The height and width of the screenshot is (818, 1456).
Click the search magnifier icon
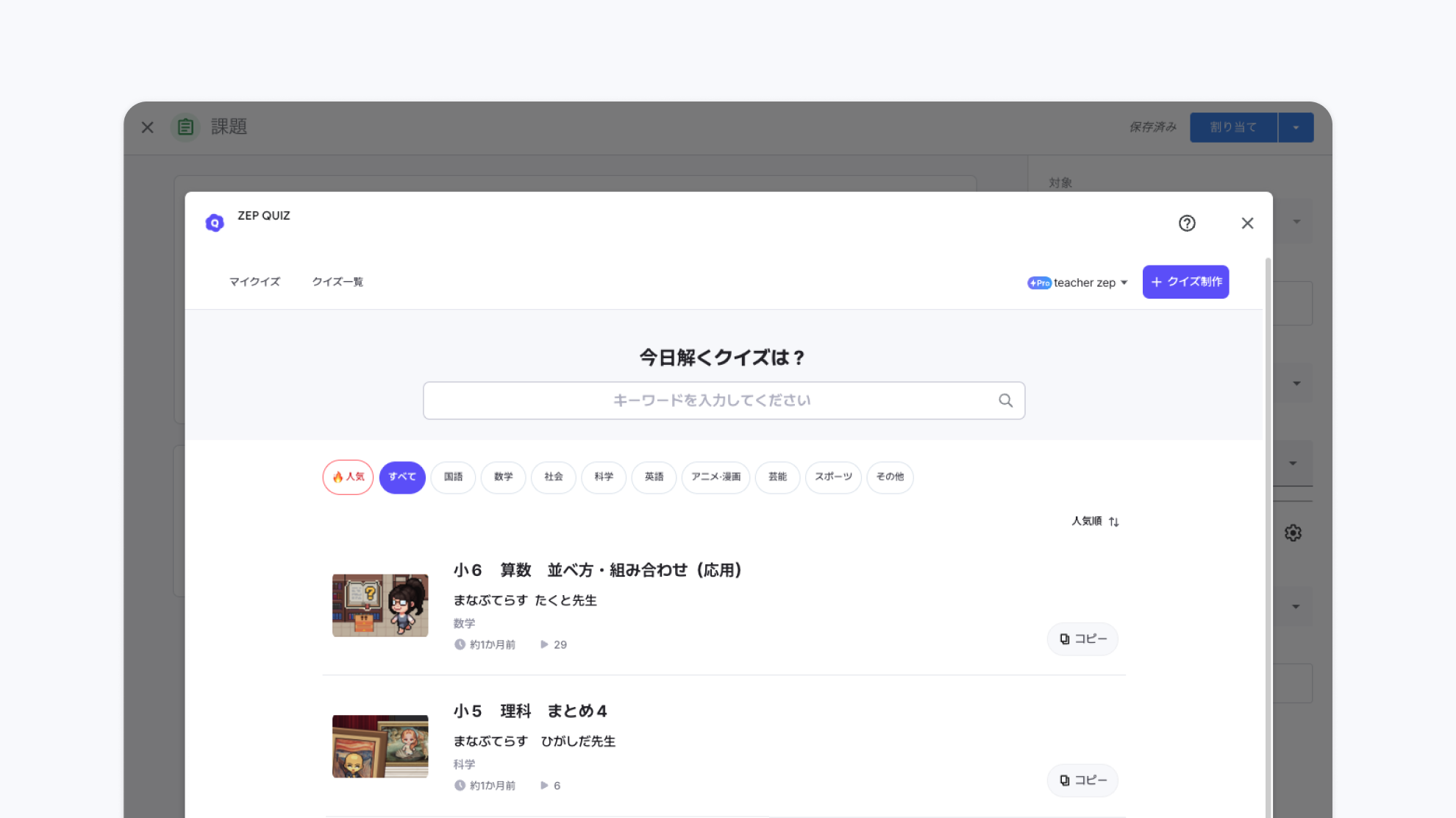(x=1005, y=400)
